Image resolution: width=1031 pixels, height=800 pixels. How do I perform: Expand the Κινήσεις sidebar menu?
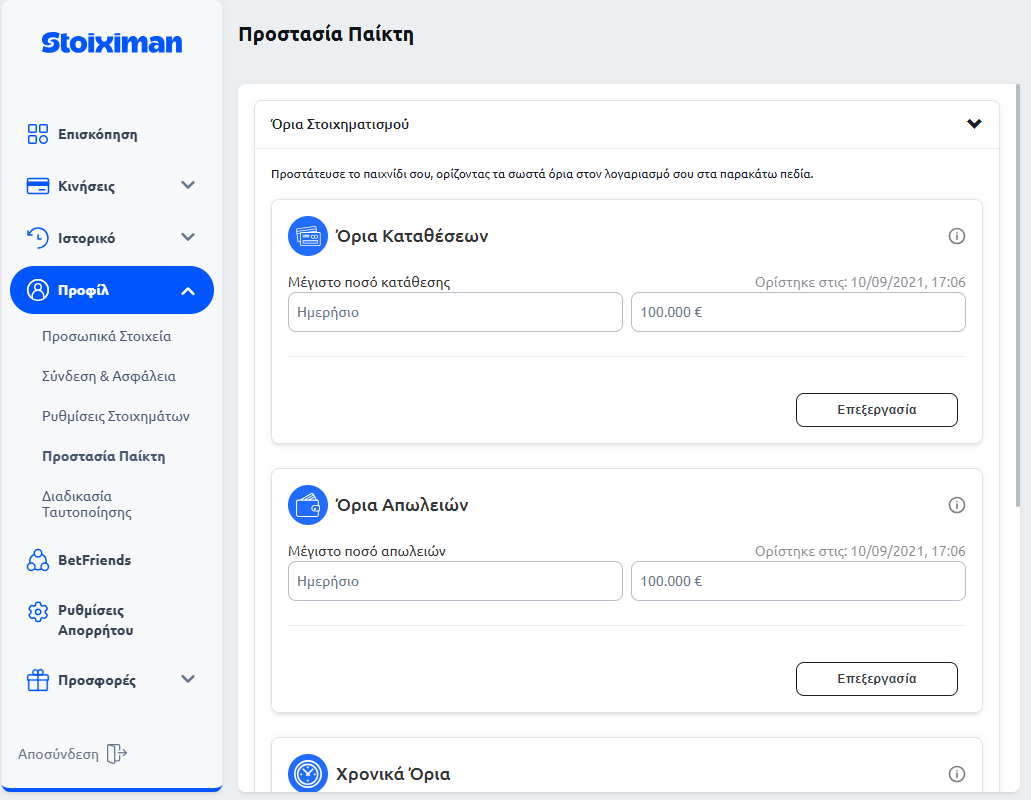tap(187, 186)
